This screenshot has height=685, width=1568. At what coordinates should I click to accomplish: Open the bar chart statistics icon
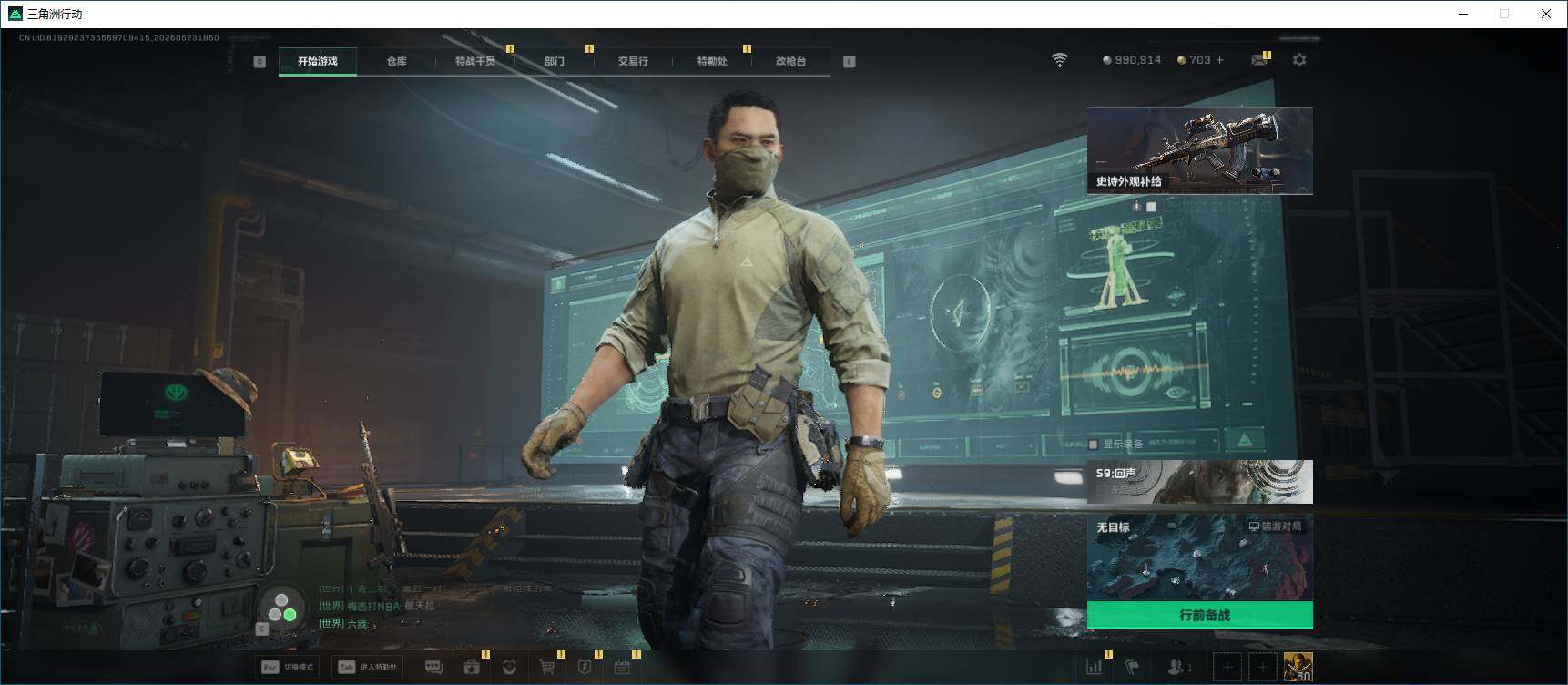[x=1095, y=668]
